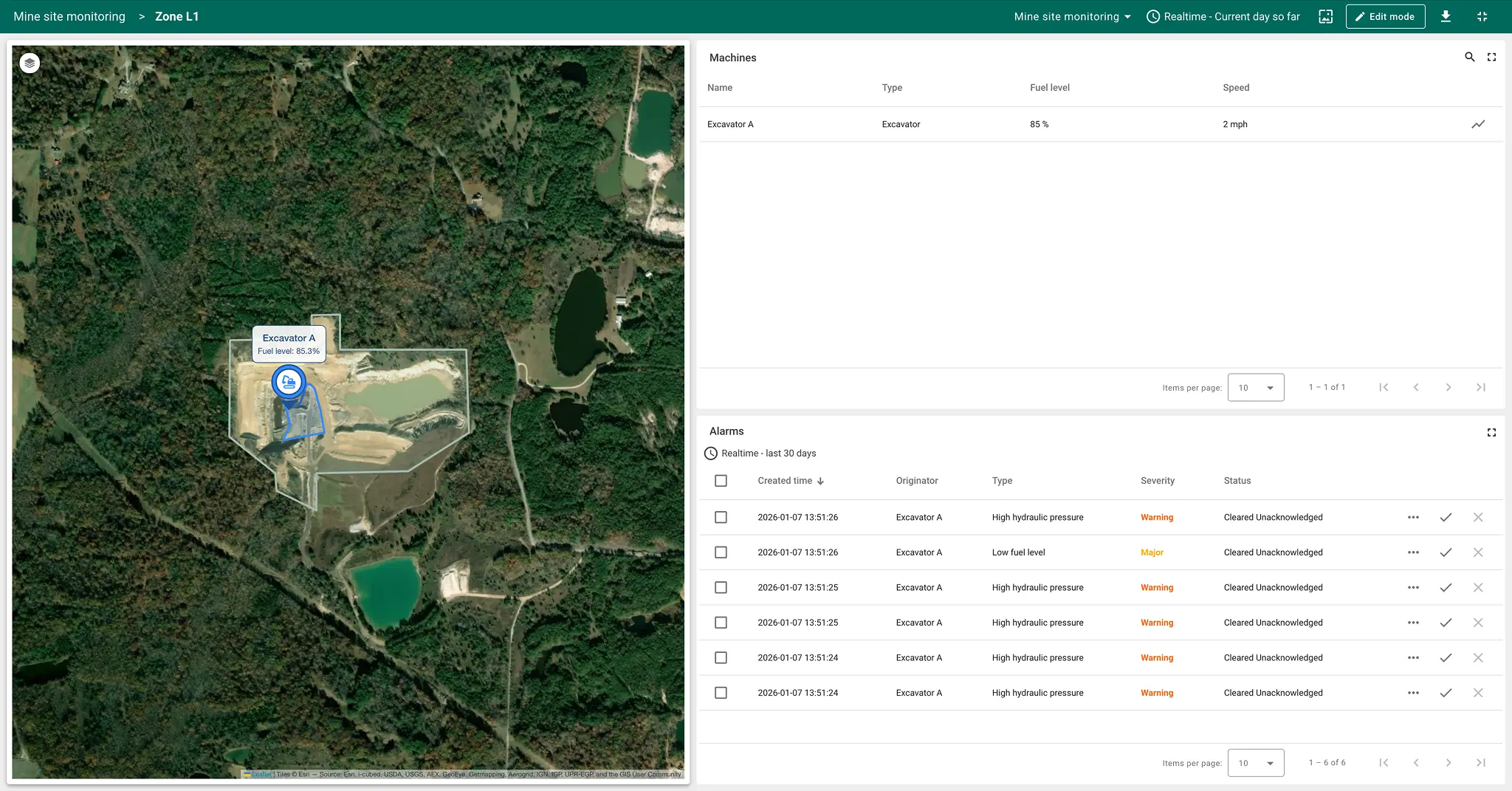Acknowledge the Low fuel level alarm
This screenshot has height=791, width=1512.
[x=1445, y=552]
